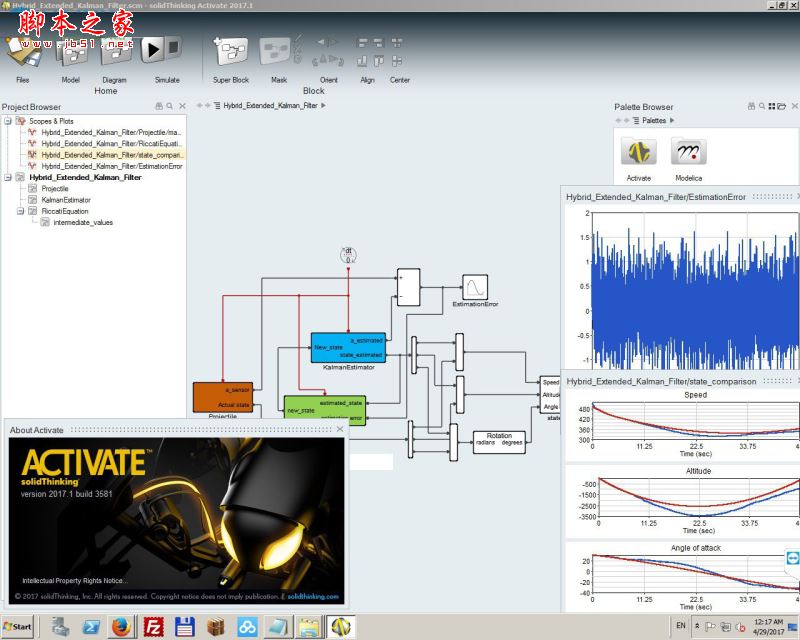Viewport: 800px width, 640px height.
Task: Select the orange Projectile block
Action: pyautogui.click(x=222, y=397)
